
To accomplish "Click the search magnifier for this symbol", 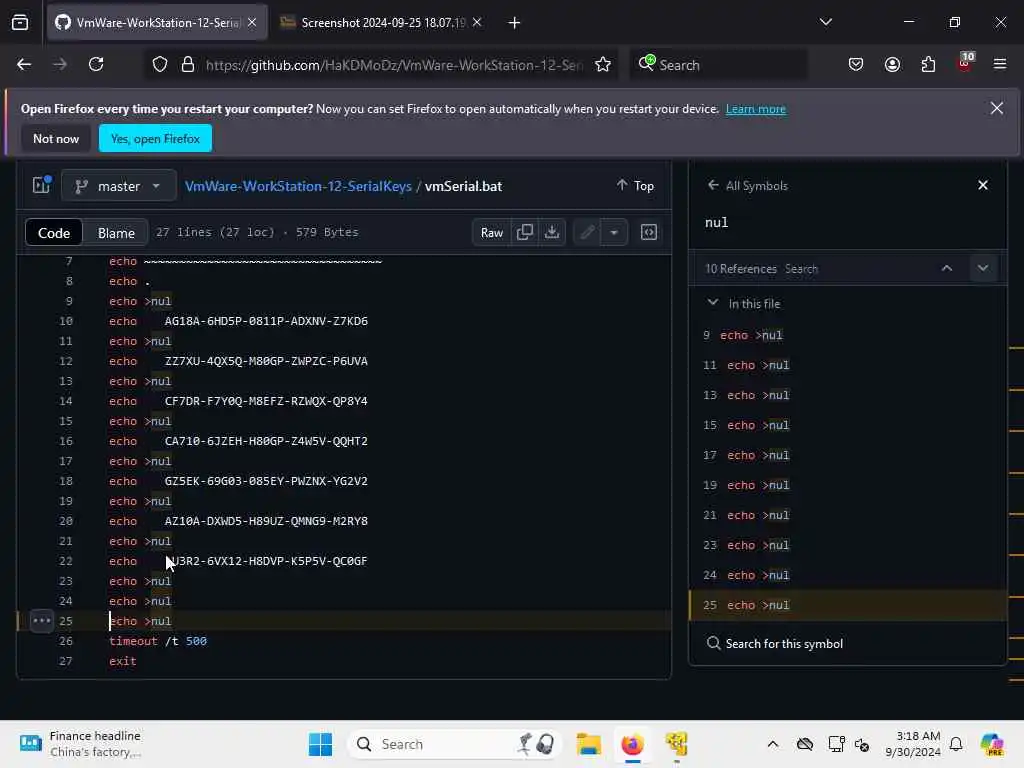I will (x=713, y=644).
